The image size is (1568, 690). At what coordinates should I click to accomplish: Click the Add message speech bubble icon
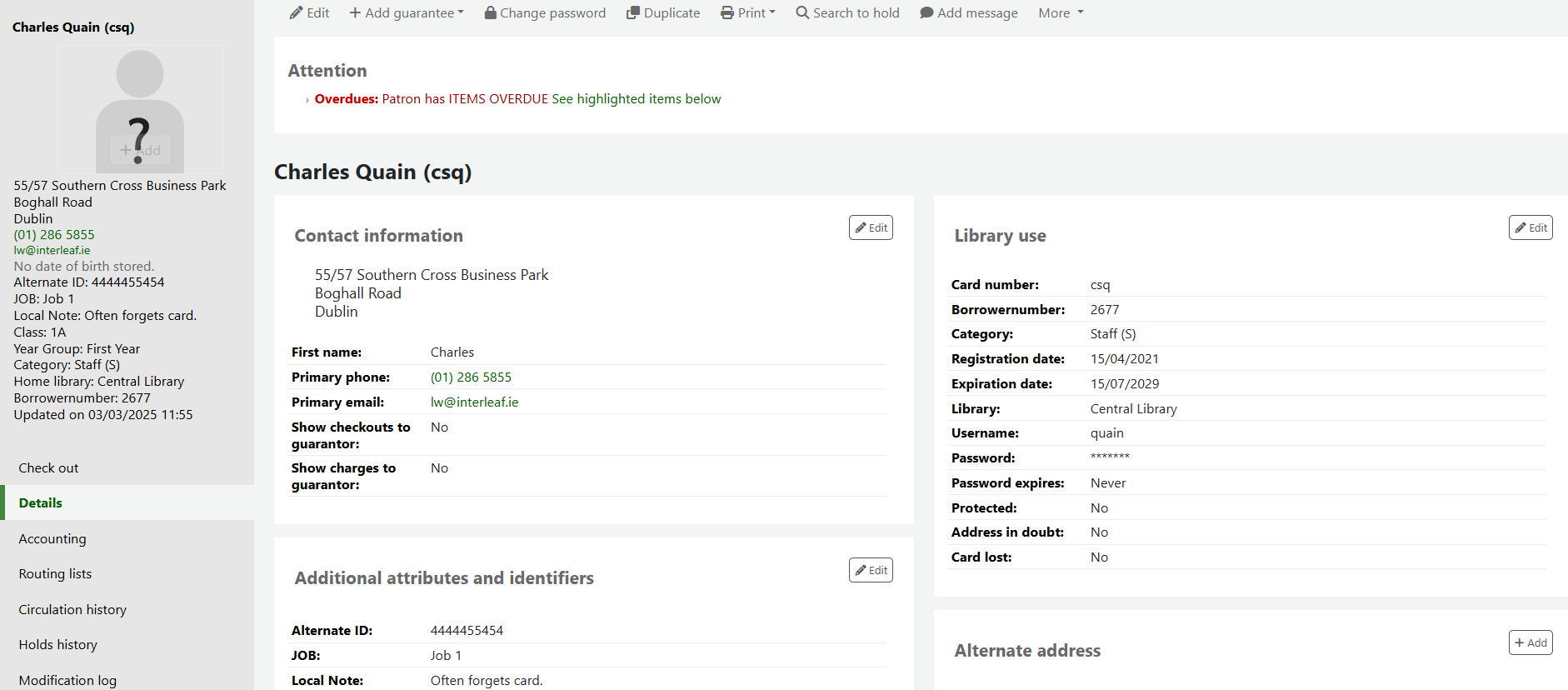[x=926, y=13]
